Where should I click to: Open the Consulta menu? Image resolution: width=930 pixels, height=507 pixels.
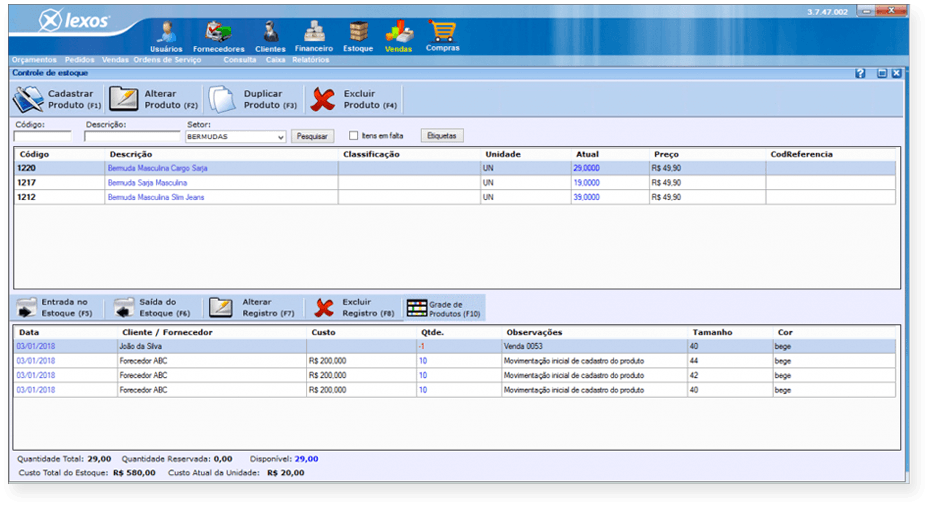240,60
